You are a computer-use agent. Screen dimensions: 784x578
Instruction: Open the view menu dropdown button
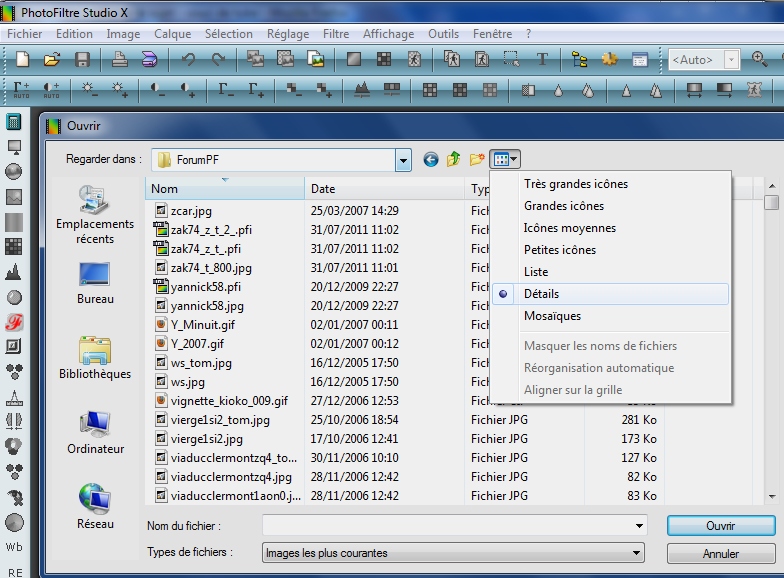click(x=505, y=160)
